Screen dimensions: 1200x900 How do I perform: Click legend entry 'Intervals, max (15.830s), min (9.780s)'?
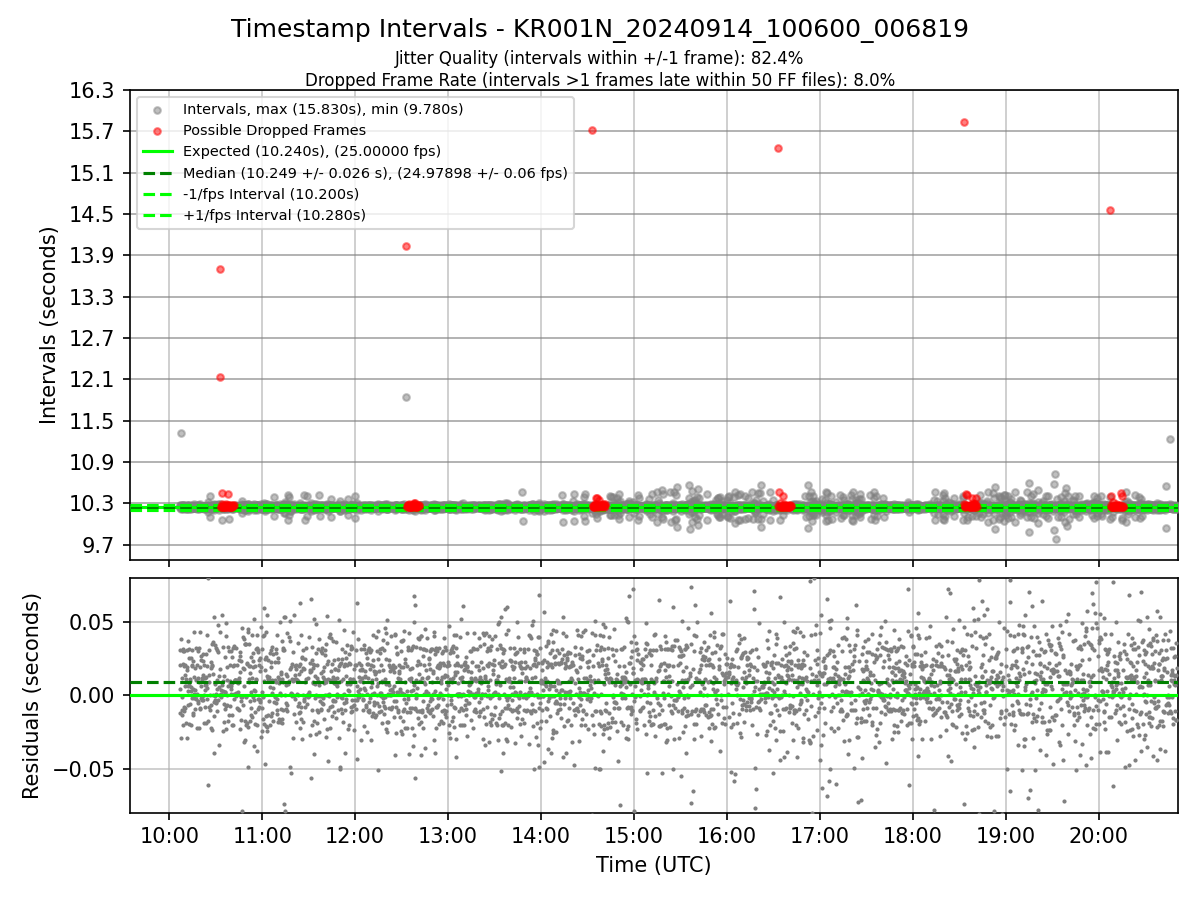(x=323, y=109)
